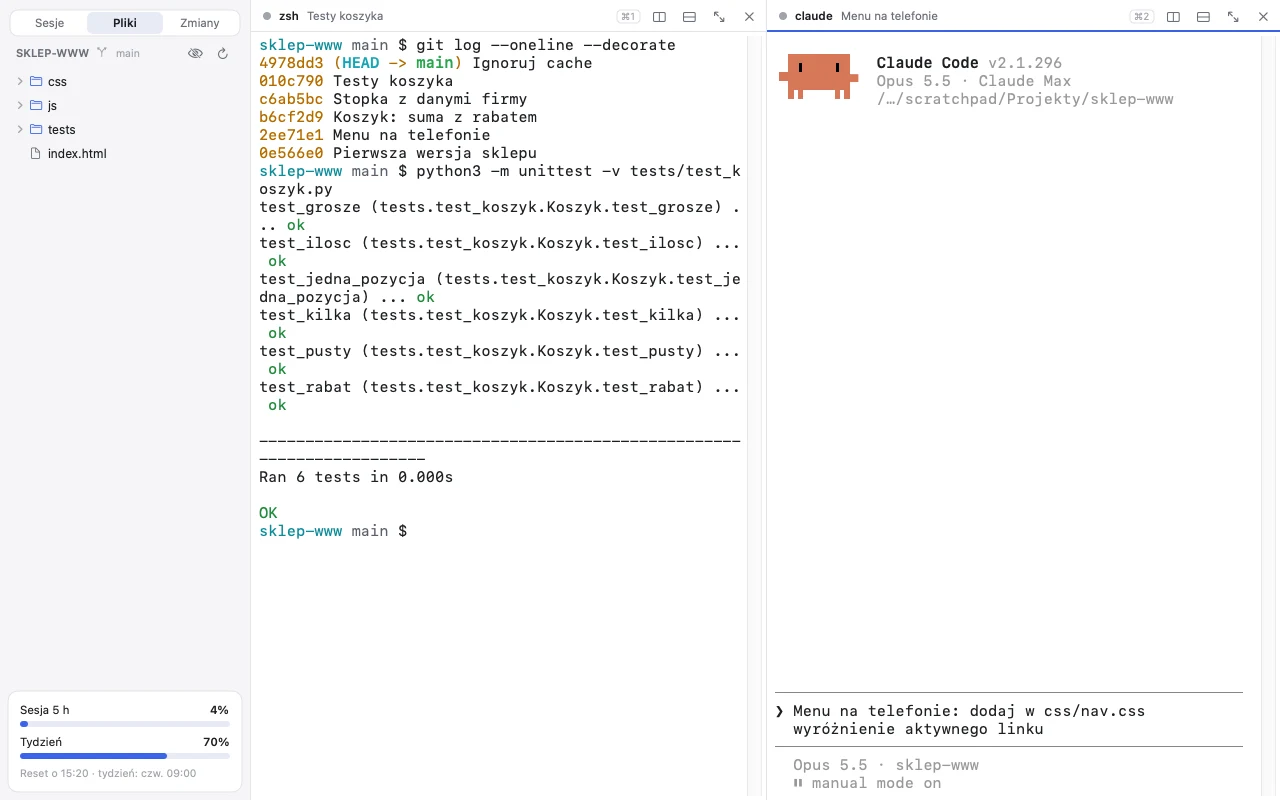The height and width of the screenshot is (800, 1280).
Task: Split the claude pane top and bottom
Action: click(x=1203, y=16)
